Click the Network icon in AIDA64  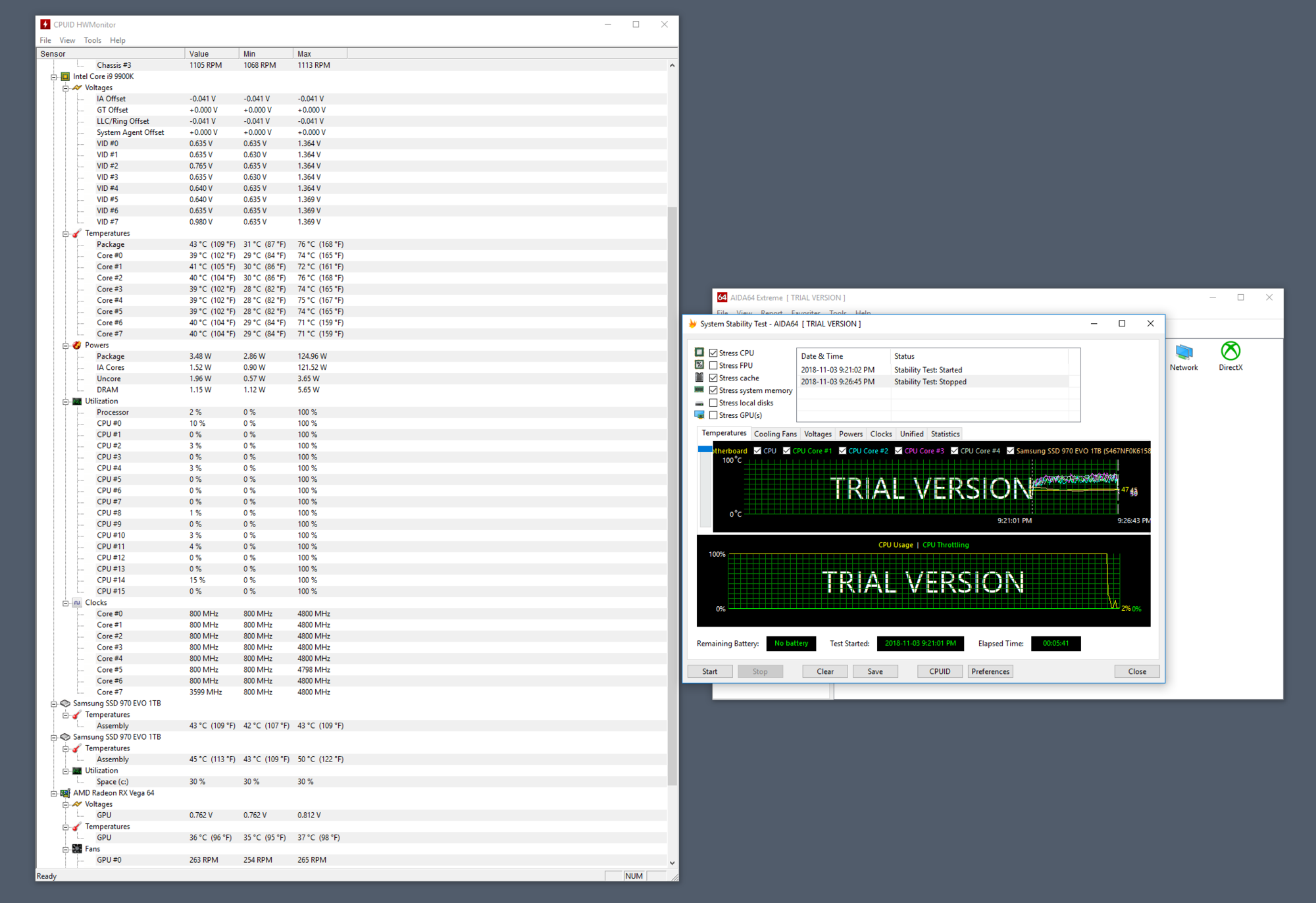pyautogui.click(x=1184, y=352)
